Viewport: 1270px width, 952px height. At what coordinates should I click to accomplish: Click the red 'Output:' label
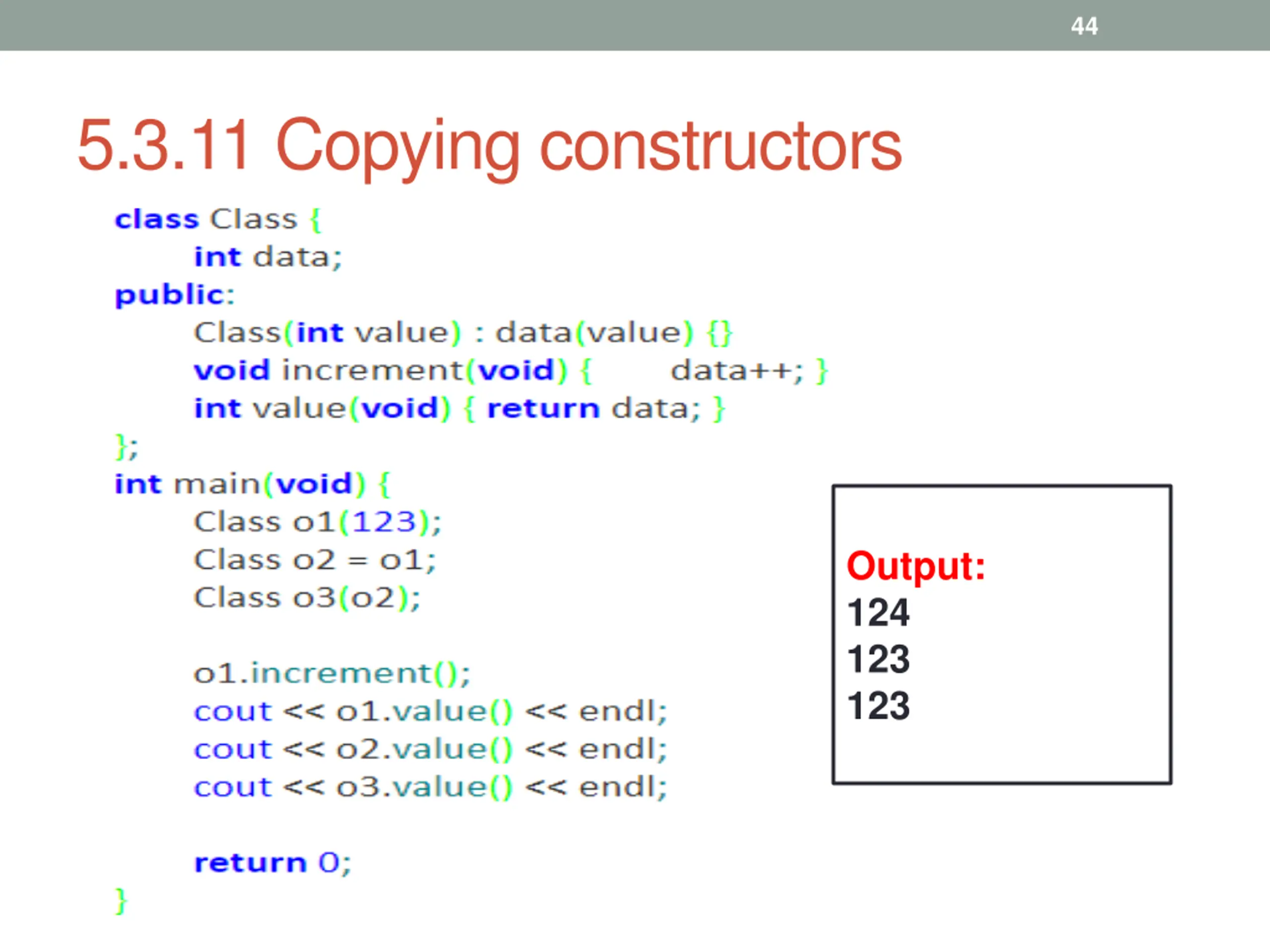click(916, 567)
